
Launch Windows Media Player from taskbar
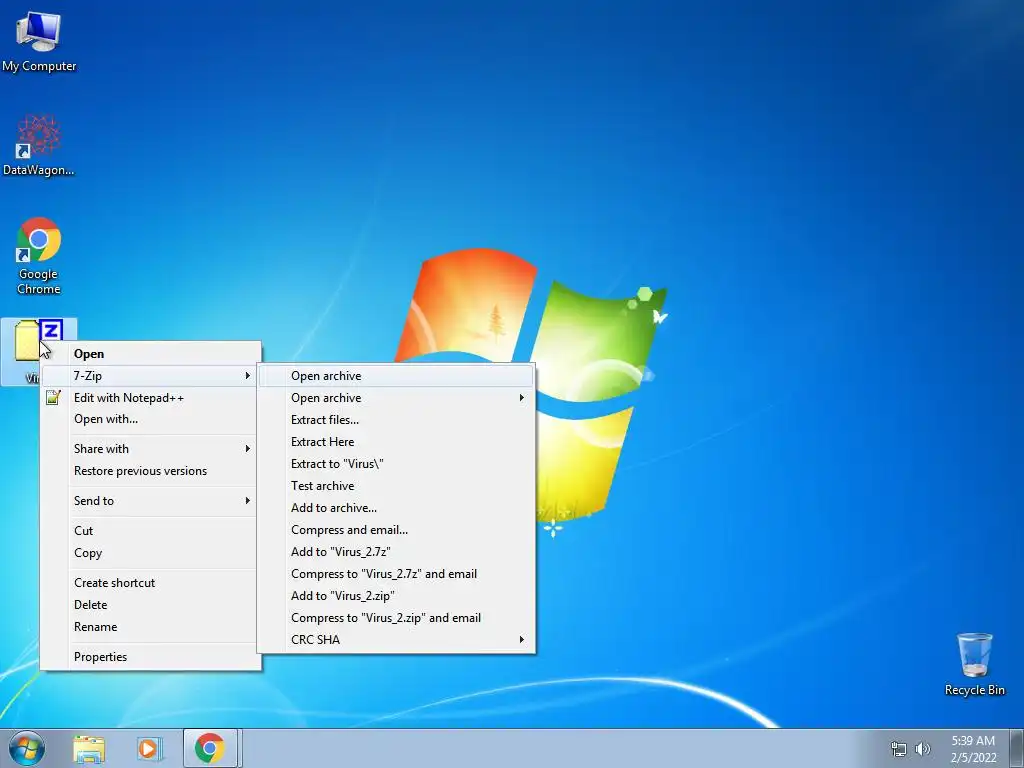tap(150, 748)
